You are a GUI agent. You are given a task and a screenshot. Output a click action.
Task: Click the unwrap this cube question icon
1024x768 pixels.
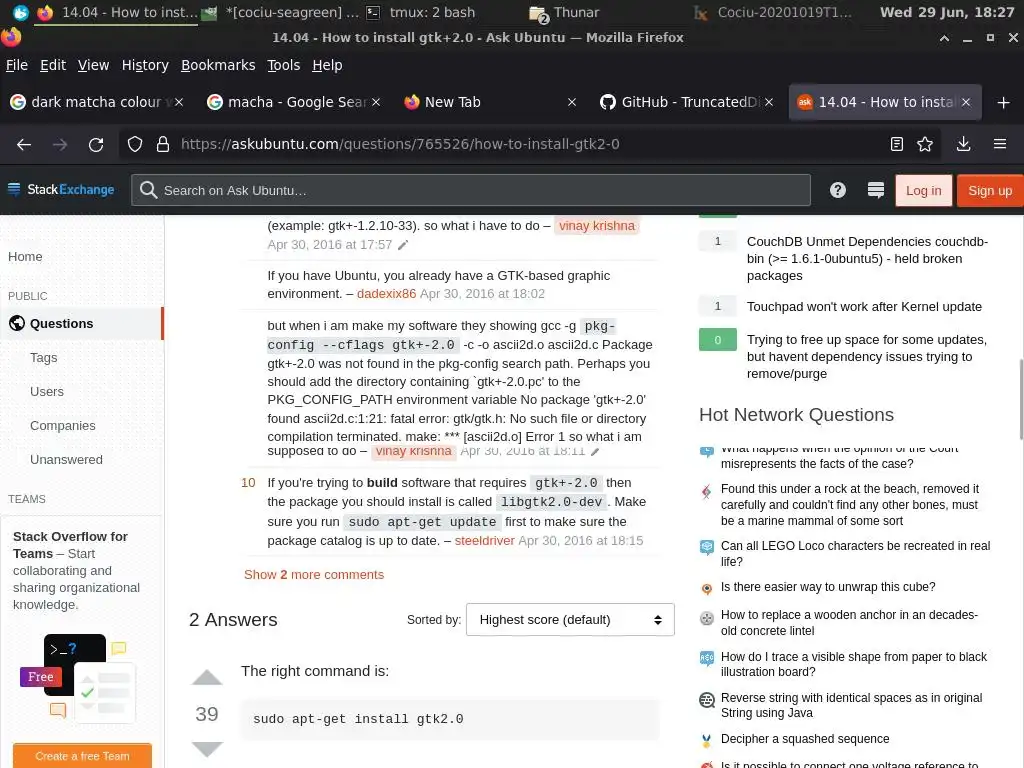[x=707, y=588]
